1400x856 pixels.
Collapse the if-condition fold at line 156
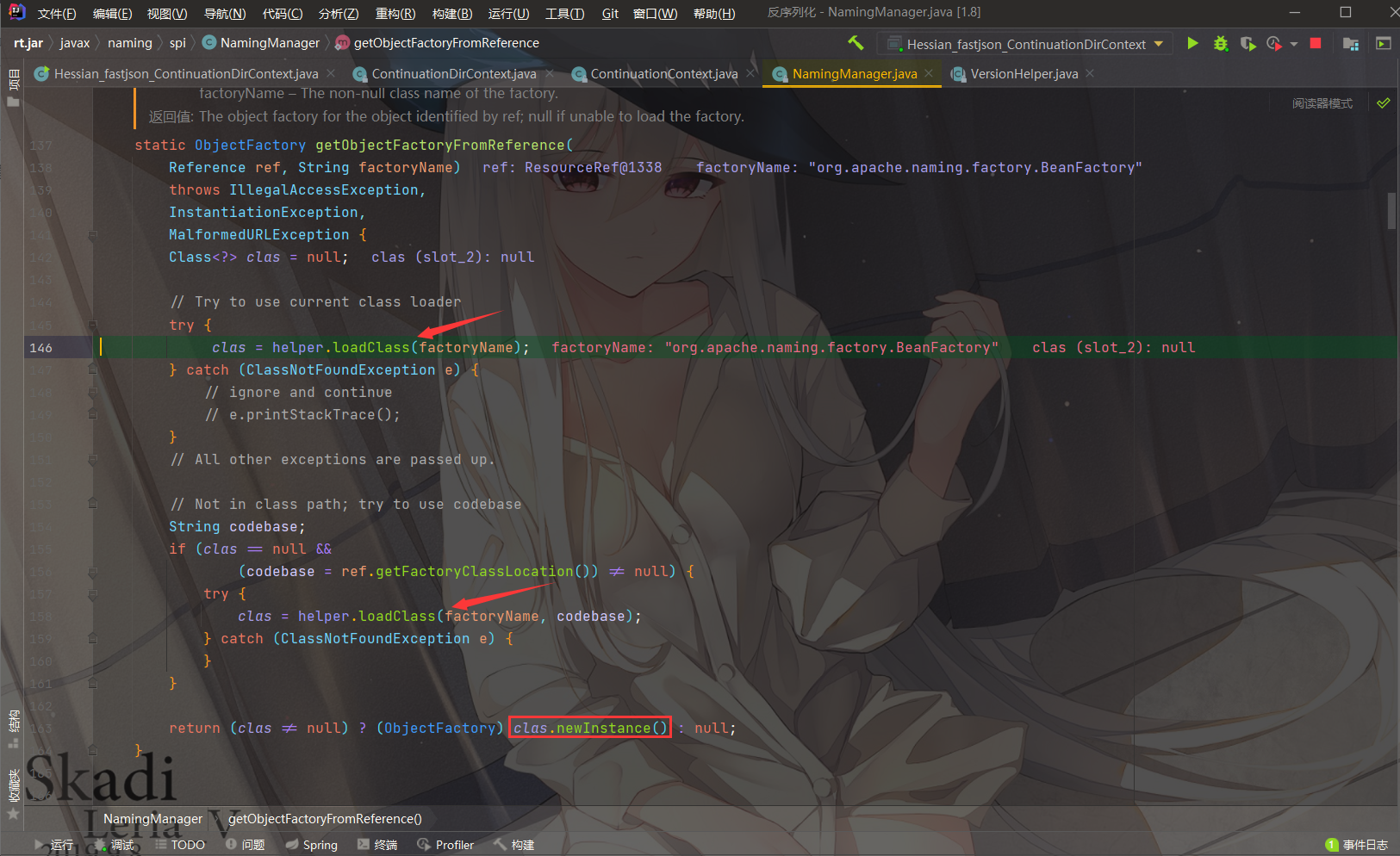tap(92, 571)
